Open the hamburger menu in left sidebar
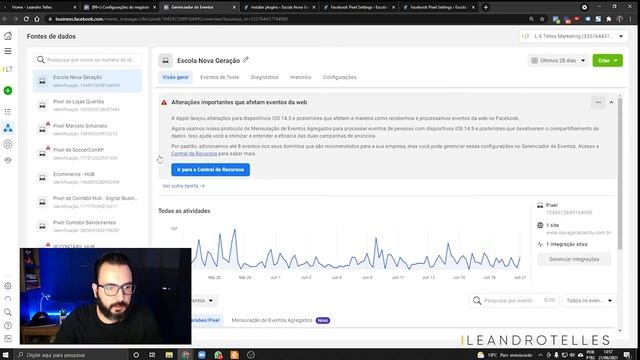The width and height of the screenshot is (640, 360). click(x=8, y=51)
